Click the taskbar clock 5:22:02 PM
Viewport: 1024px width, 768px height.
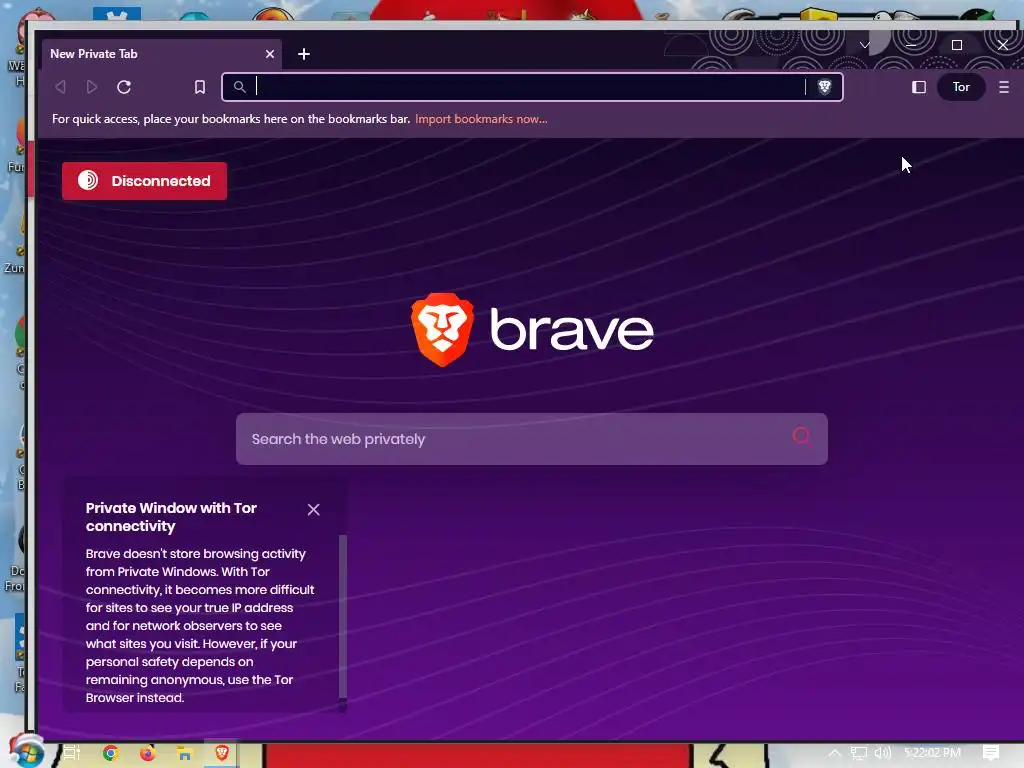[x=933, y=753]
